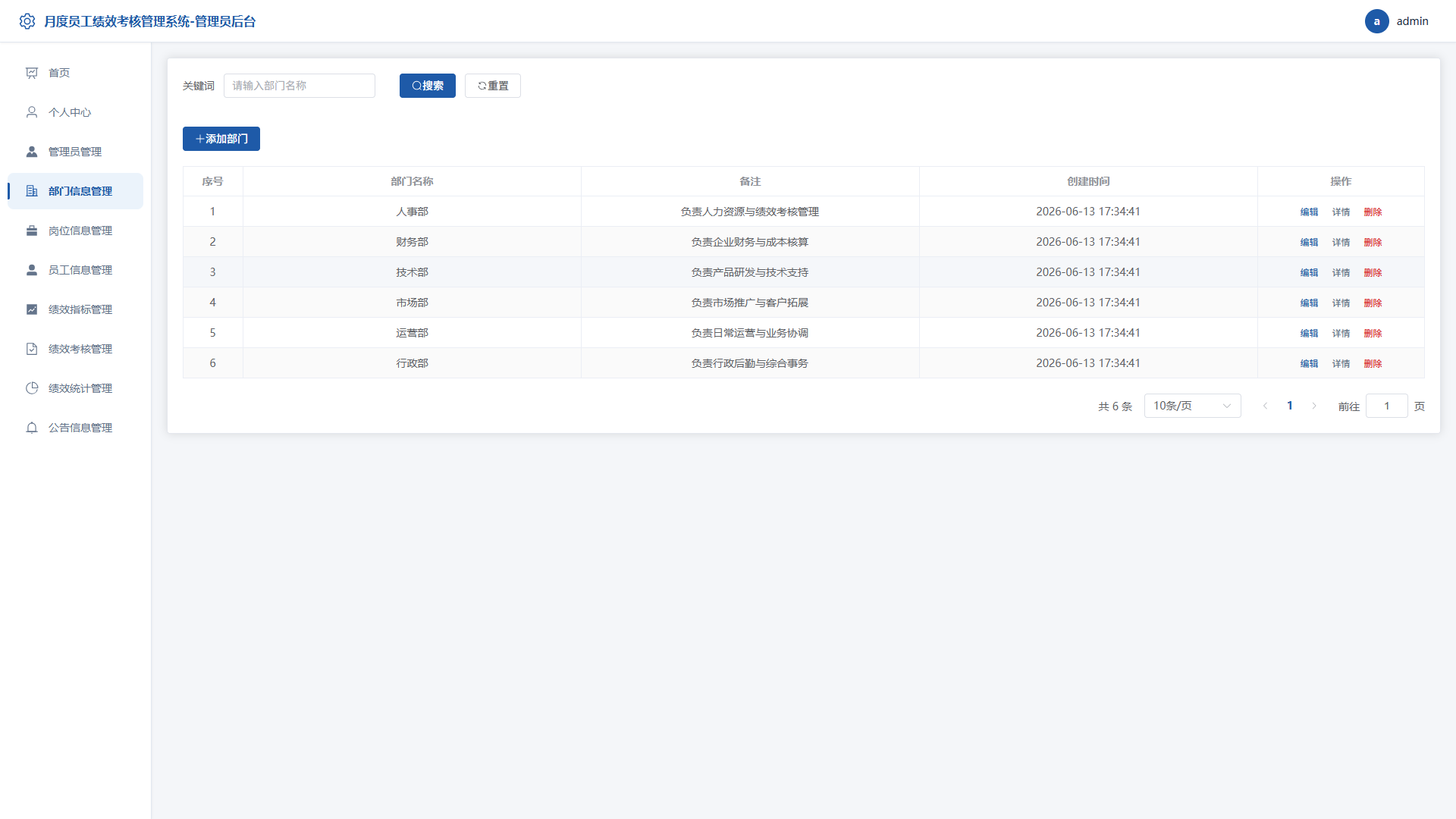View details of 人事部
1456x819 pixels.
coord(1341,212)
